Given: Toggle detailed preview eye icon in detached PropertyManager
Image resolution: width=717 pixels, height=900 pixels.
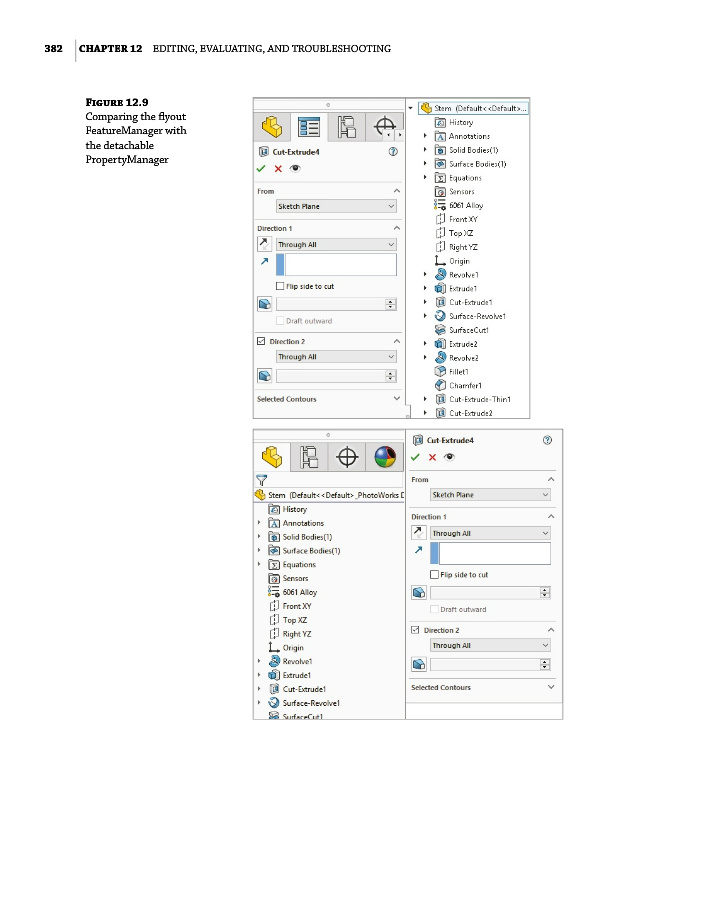Looking at the screenshot, I should 449,457.
